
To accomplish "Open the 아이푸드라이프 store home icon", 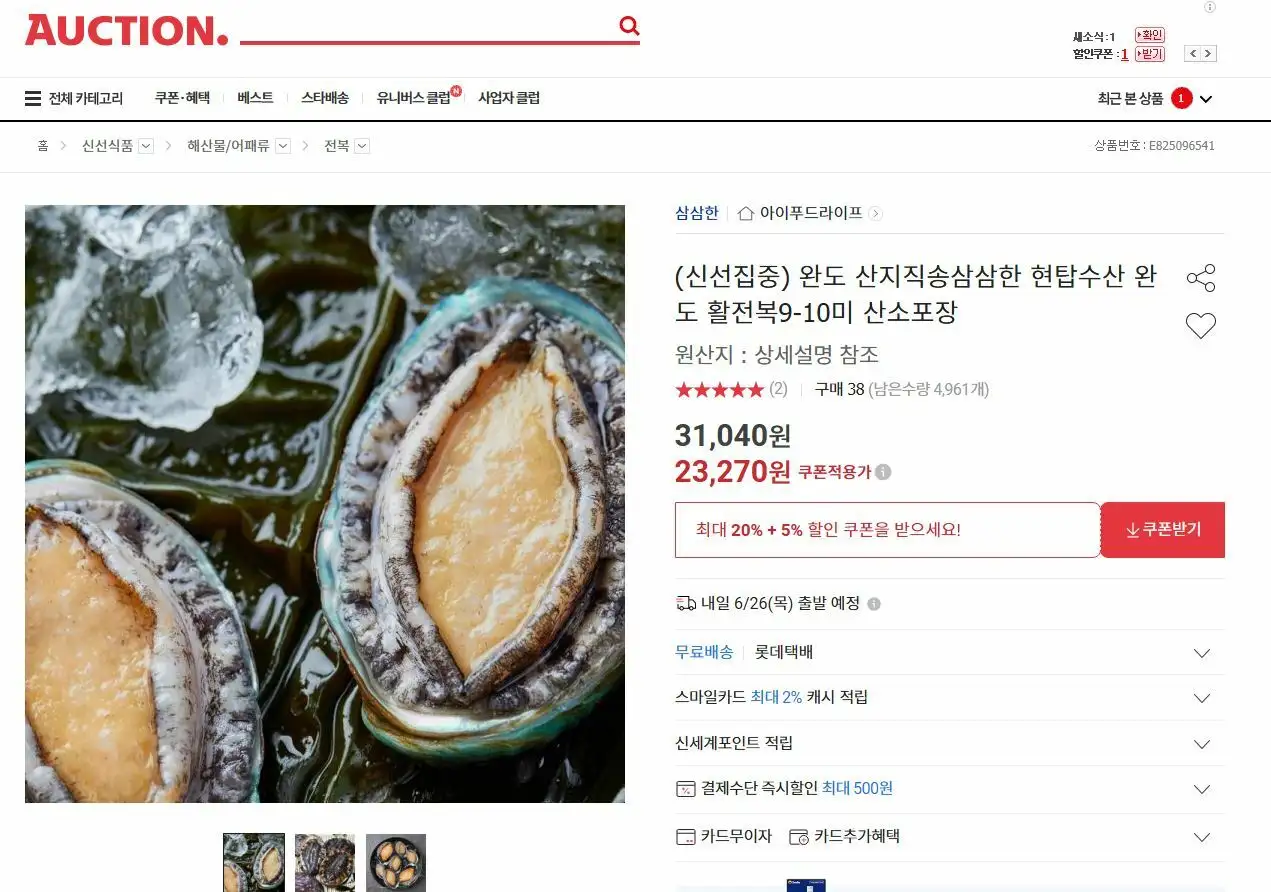I will point(745,213).
